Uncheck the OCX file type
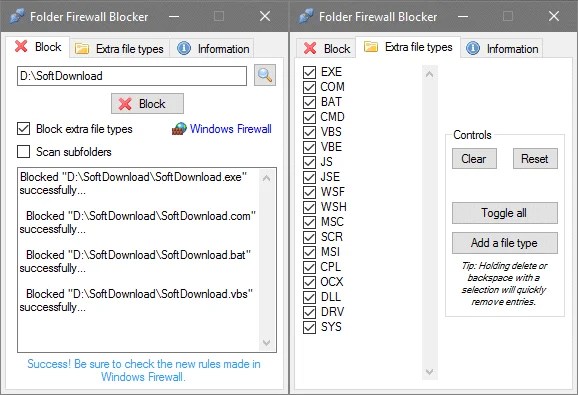This screenshot has width=578, height=395. pyautogui.click(x=309, y=282)
